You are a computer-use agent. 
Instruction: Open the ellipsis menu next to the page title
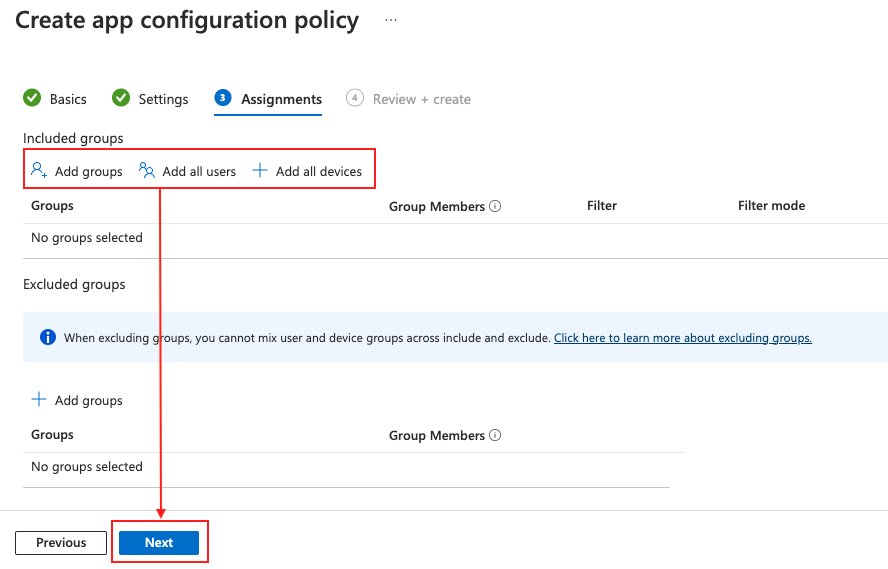(391, 20)
